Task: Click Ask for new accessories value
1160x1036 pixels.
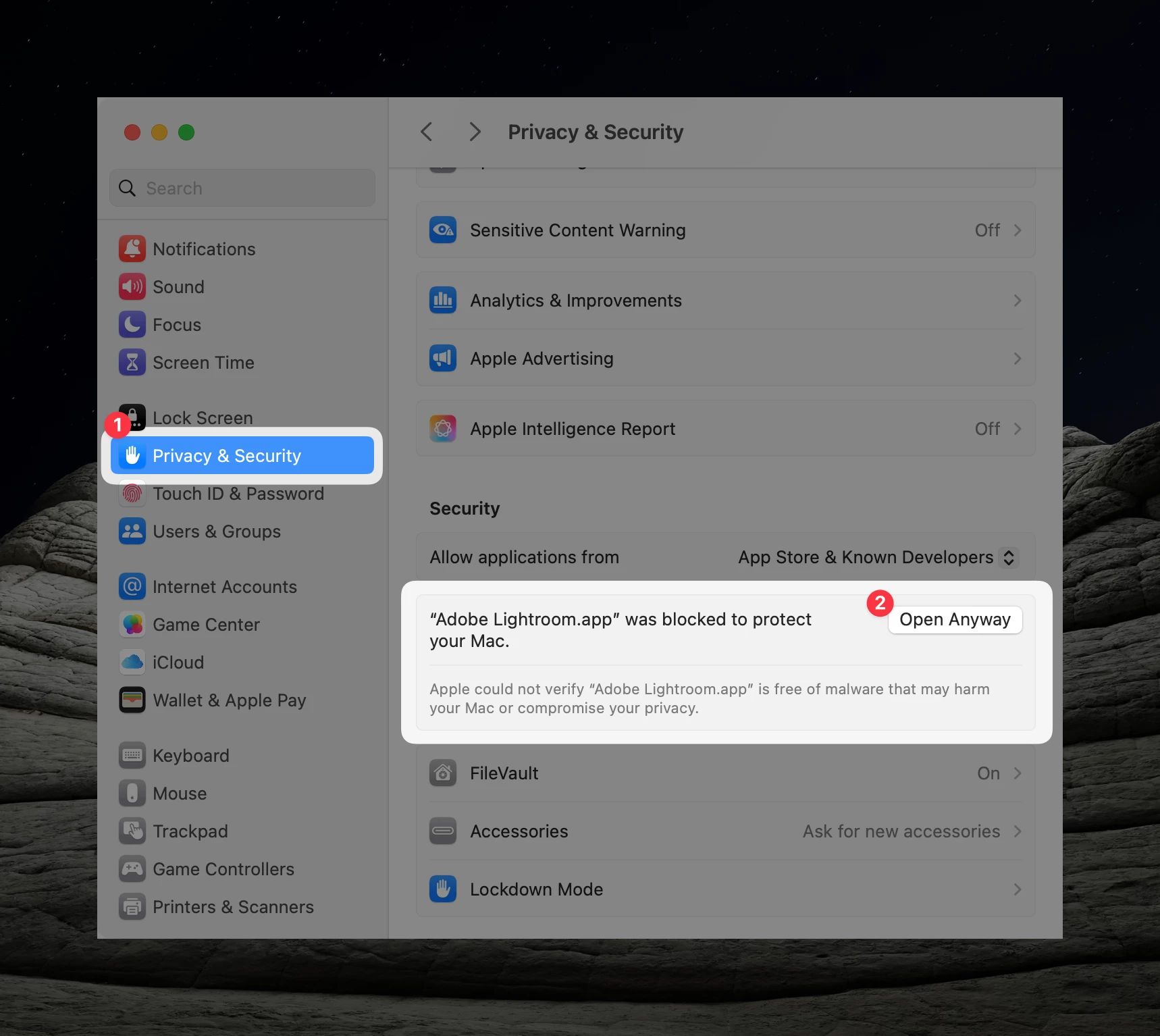Action: click(x=901, y=831)
